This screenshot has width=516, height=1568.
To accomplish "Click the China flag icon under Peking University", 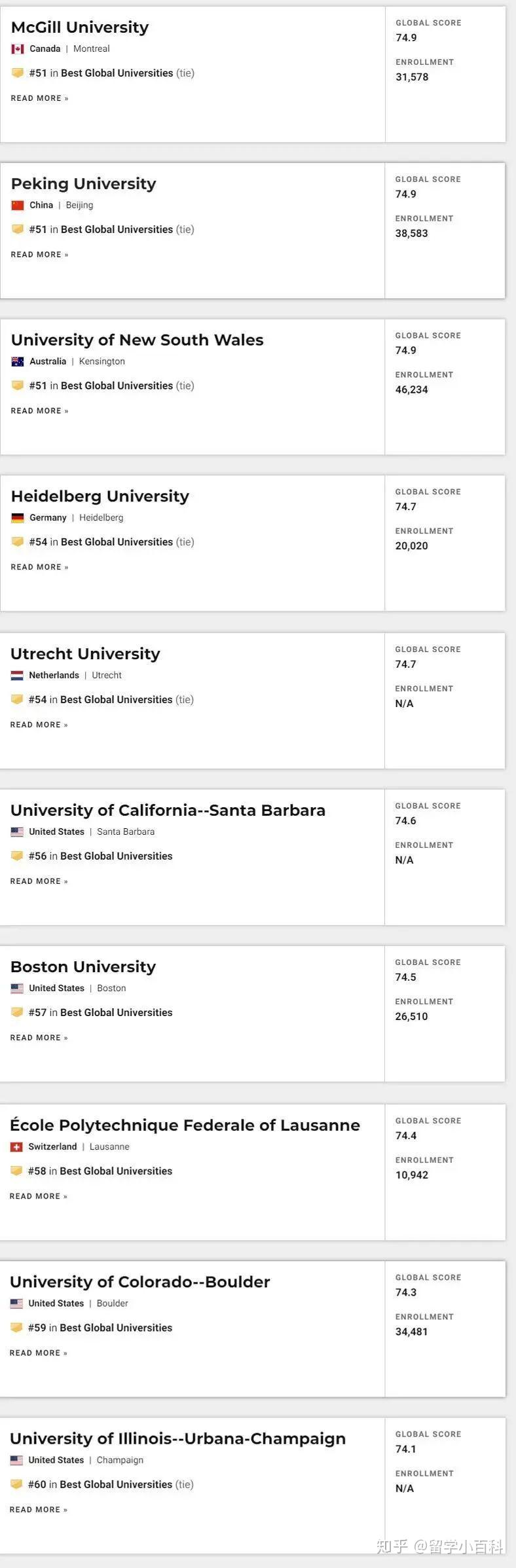I will point(18,206).
